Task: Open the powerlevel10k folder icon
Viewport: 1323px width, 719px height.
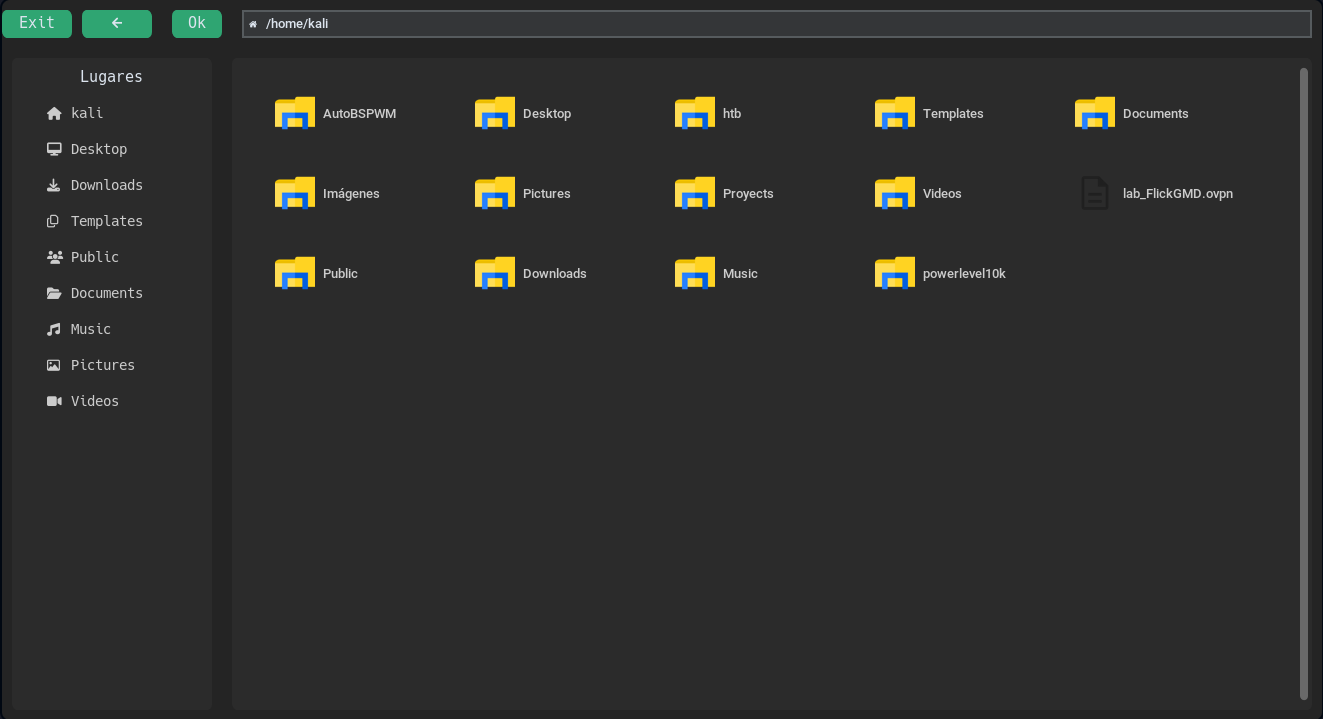Action: point(894,273)
